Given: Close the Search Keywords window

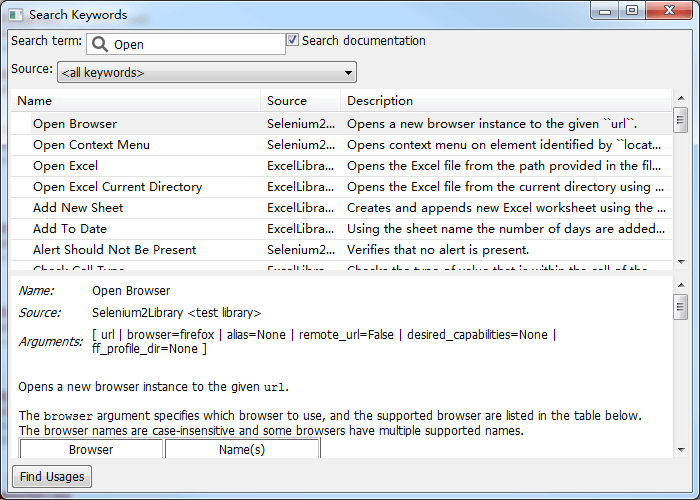Looking at the screenshot, I should [x=669, y=11].
